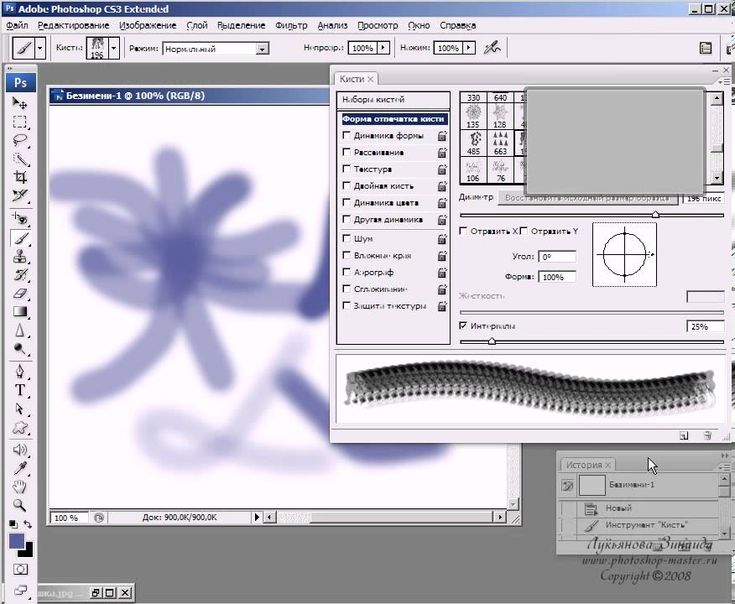Check the Отразить X box
This screenshot has width=735, height=604.
(x=463, y=231)
